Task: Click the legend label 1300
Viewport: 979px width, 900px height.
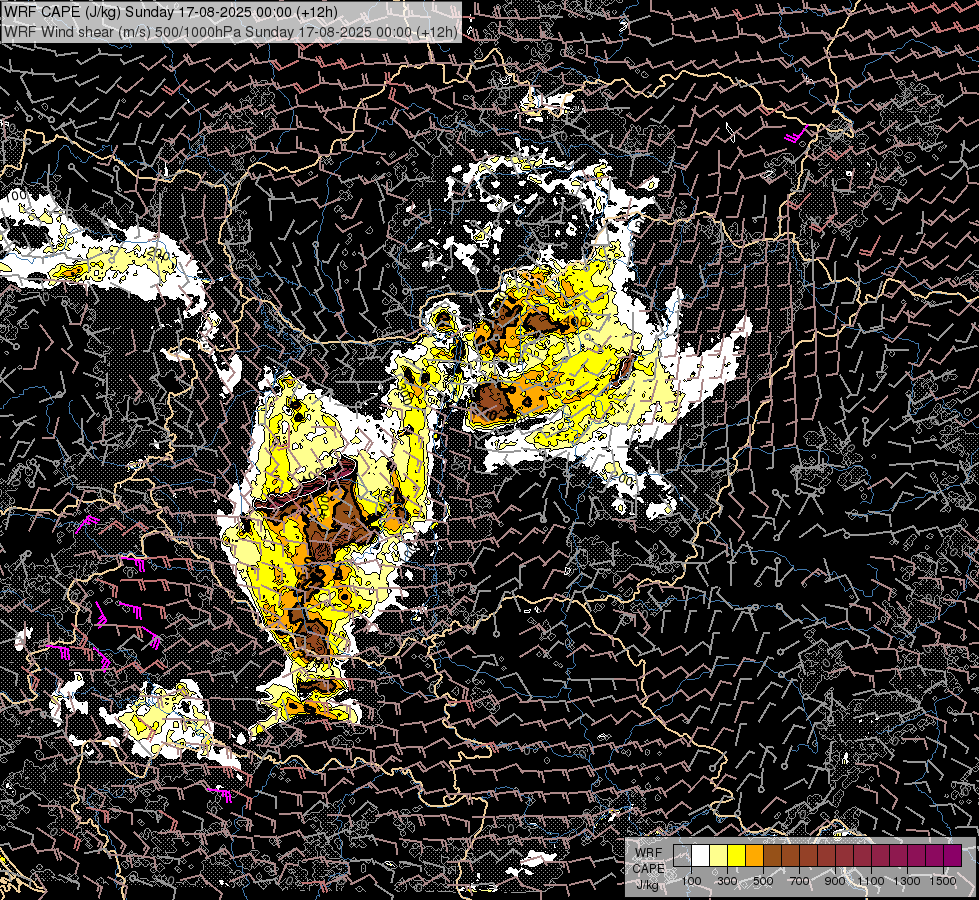Action: point(907,881)
